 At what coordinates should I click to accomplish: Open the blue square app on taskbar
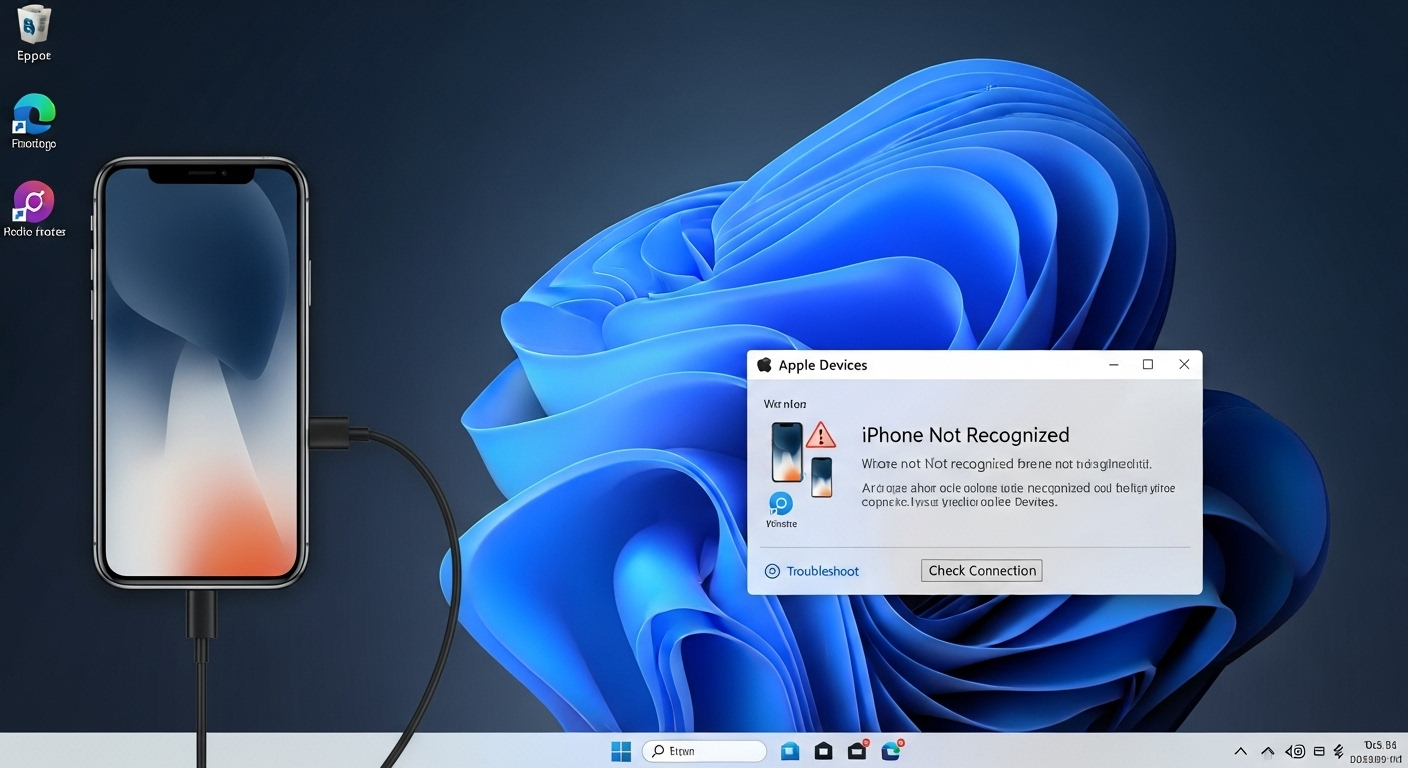pos(790,751)
